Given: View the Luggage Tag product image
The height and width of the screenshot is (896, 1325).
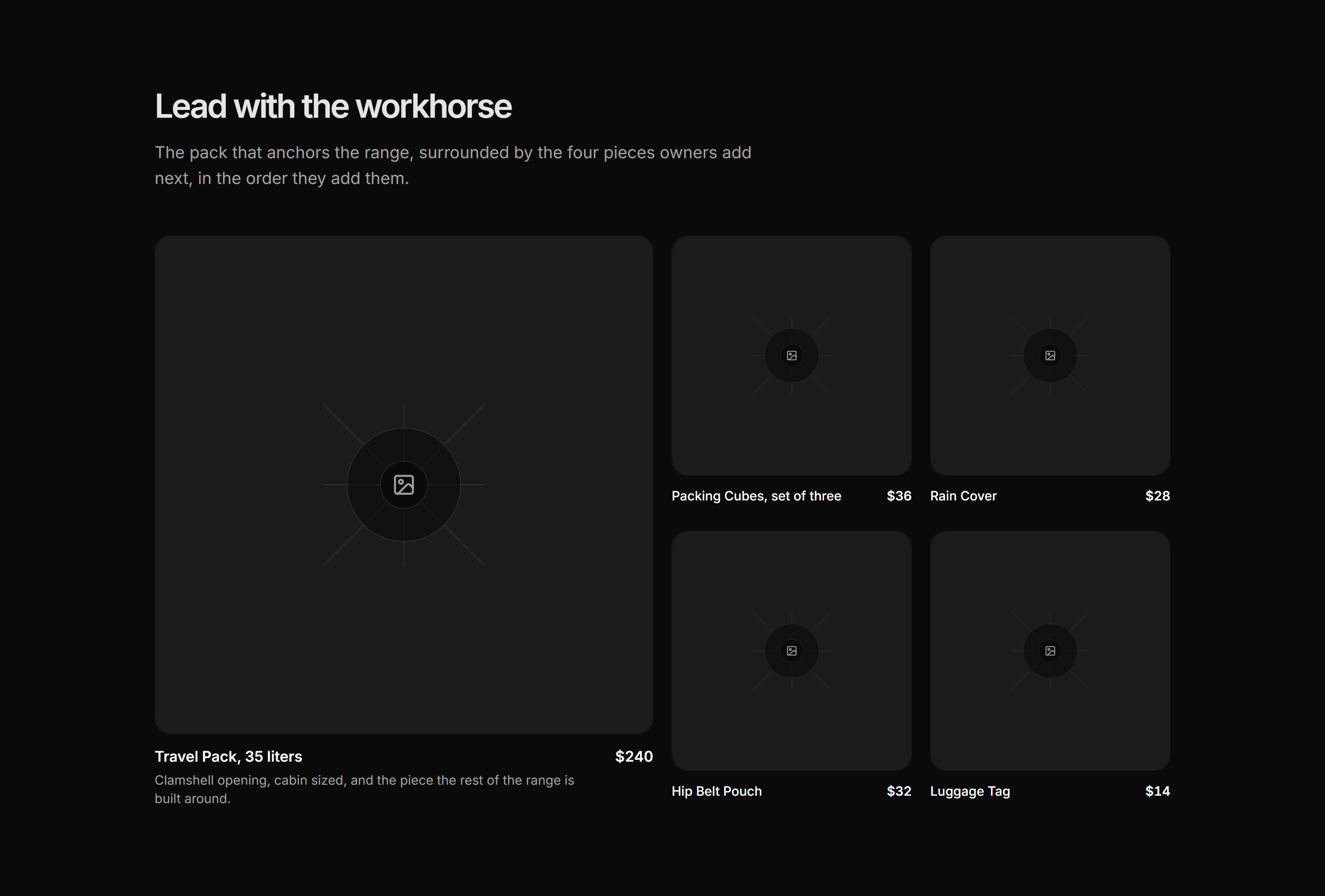Looking at the screenshot, I should click(1050, 651).
